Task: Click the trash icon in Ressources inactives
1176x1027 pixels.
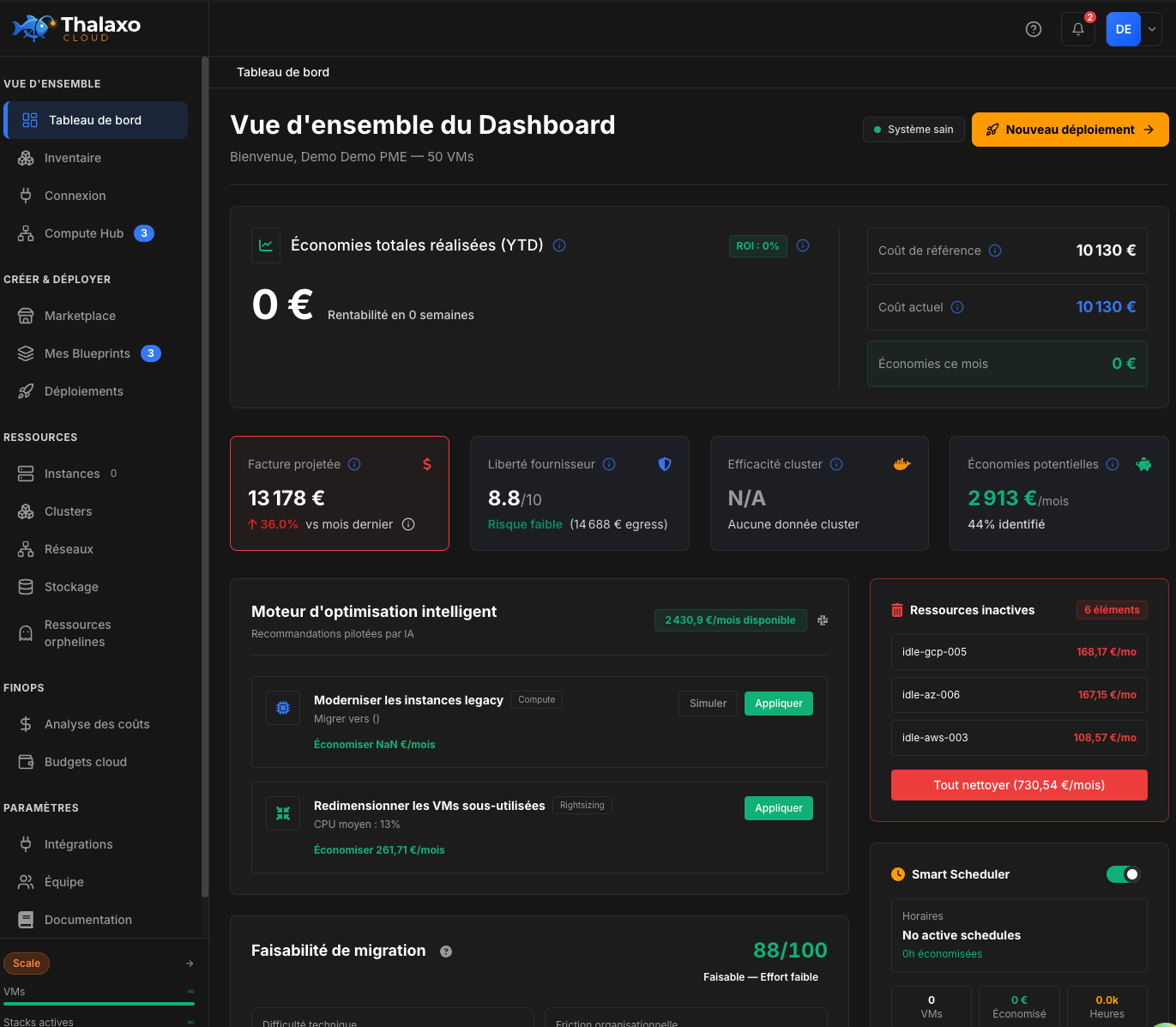Action: click(897, 610)
